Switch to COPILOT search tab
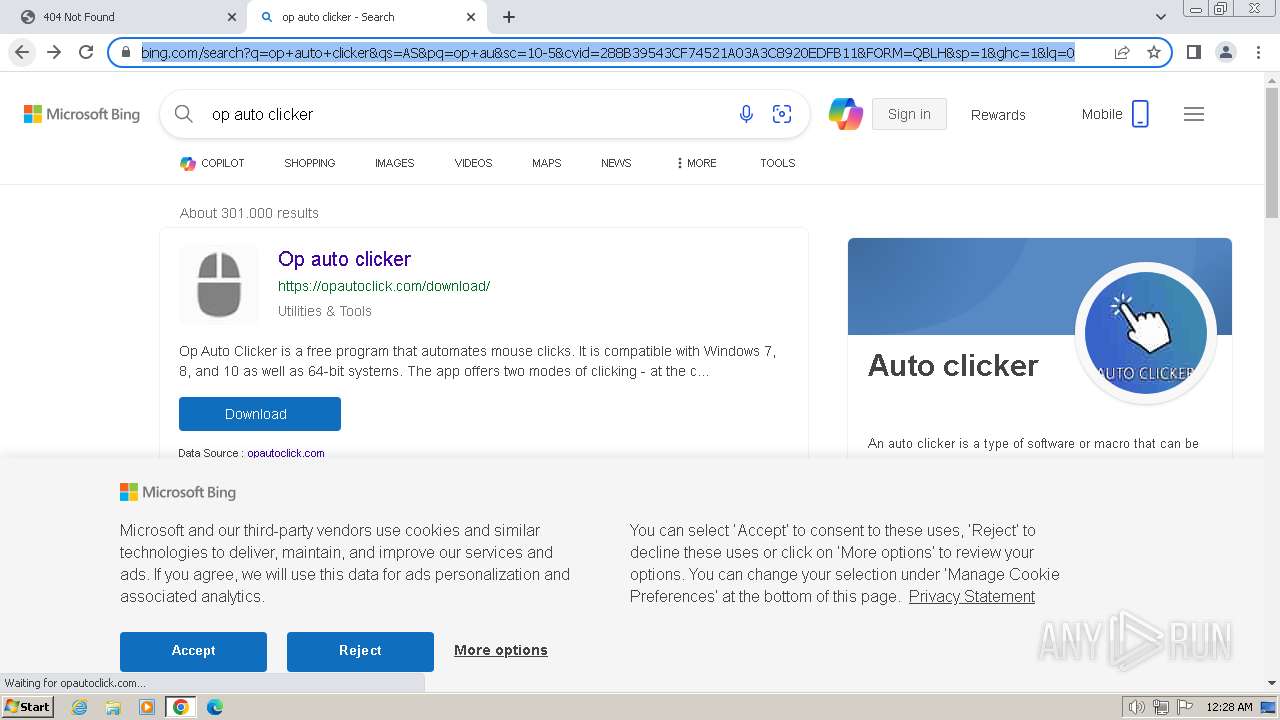This screenshot has width=1280, height=720. 212,163
